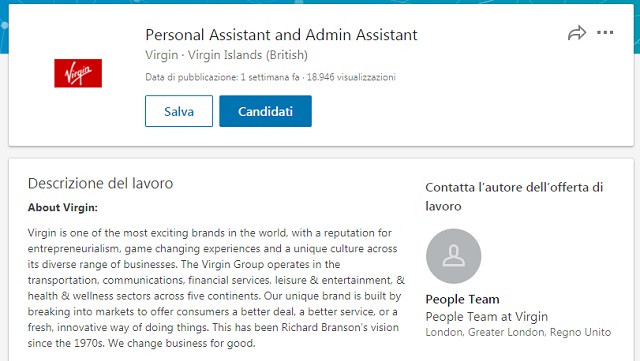640x361 pixels.
Task: Click the Descrizione del lavoro heading
Action: [100, 183]
